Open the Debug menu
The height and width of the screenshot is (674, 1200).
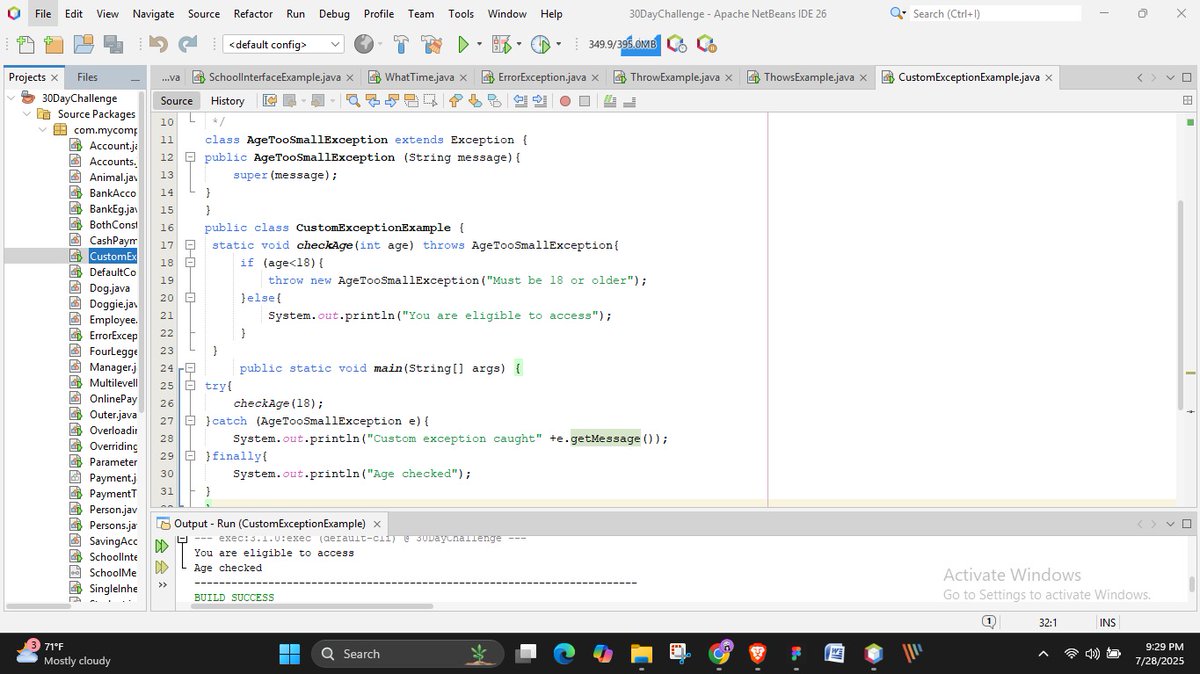[x=334, y=14]
